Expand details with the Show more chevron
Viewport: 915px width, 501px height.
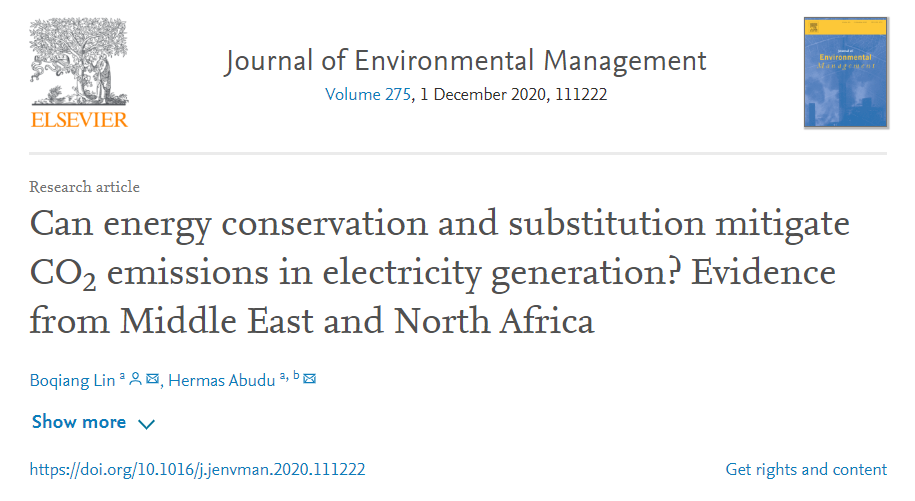coord(146,424)
